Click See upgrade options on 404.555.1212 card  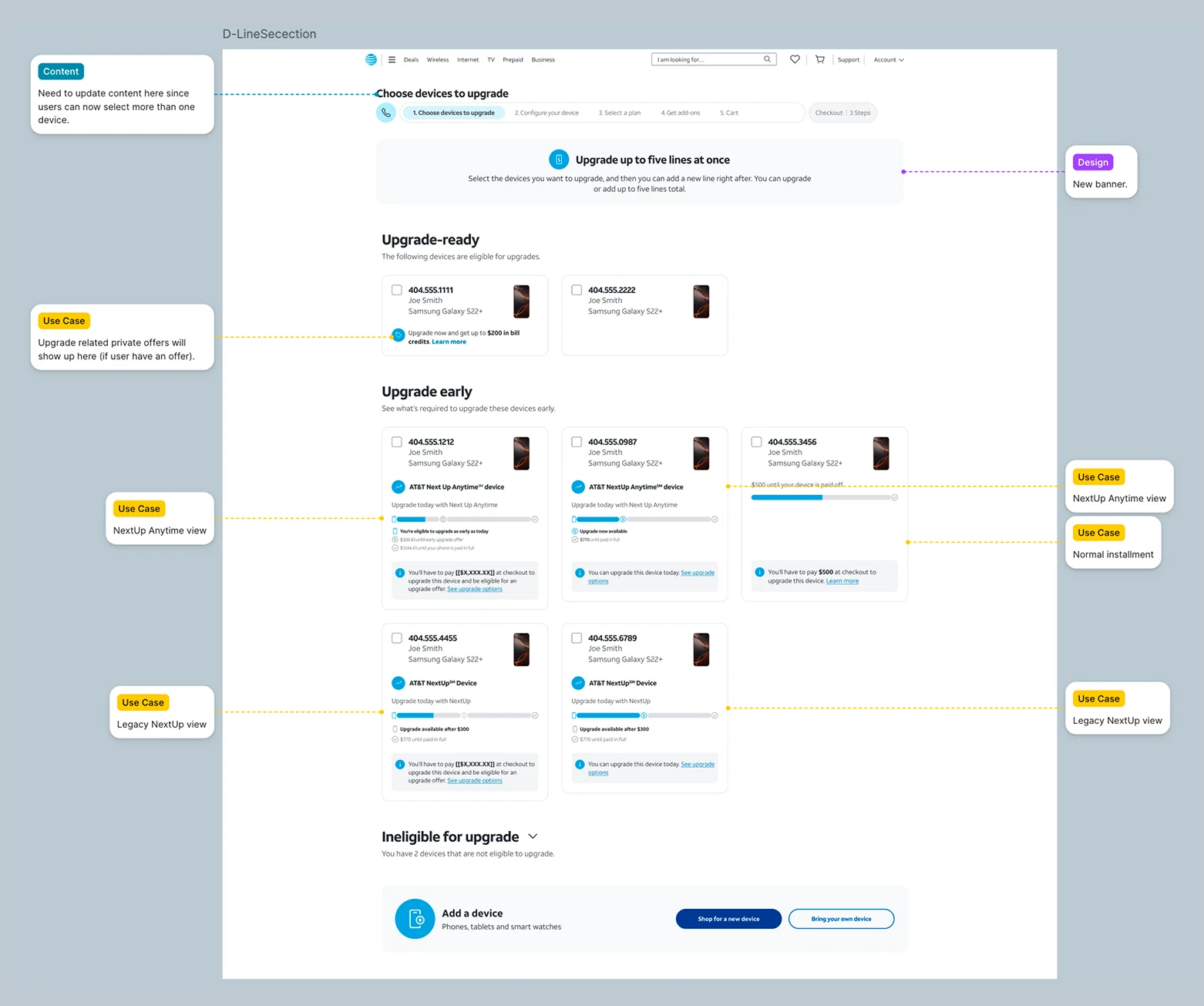pos(475,589)
